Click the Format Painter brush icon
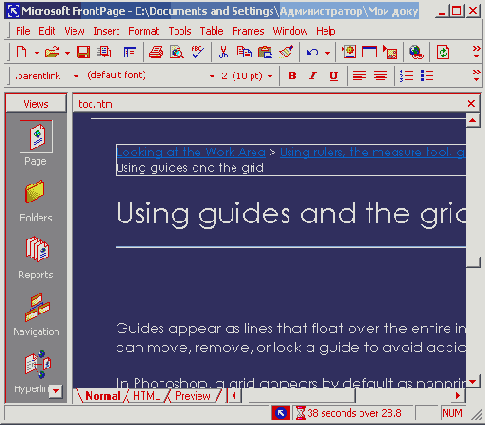485x425 pixels. 286,52
